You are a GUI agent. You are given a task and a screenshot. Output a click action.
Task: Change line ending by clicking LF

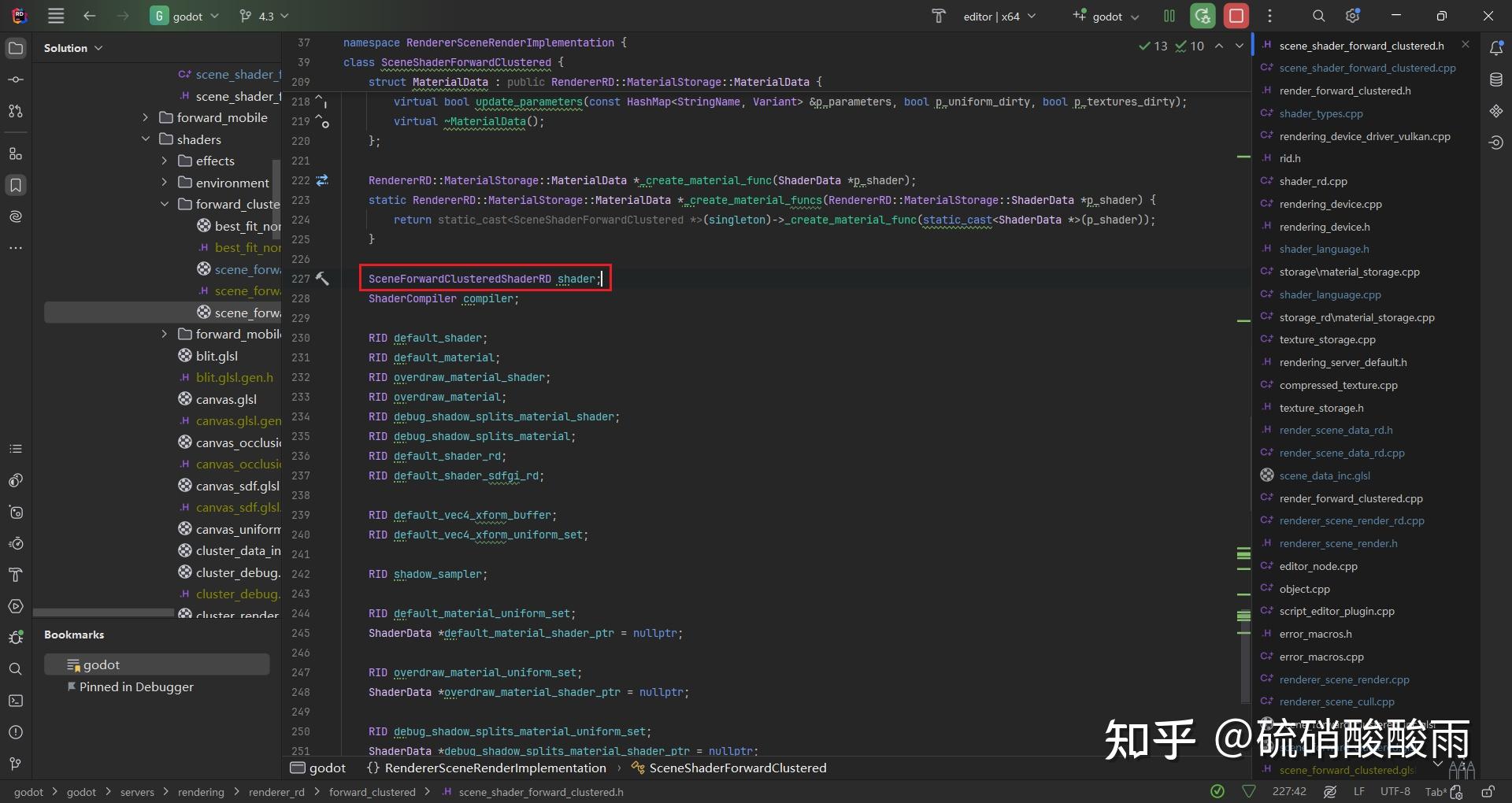1359,792
